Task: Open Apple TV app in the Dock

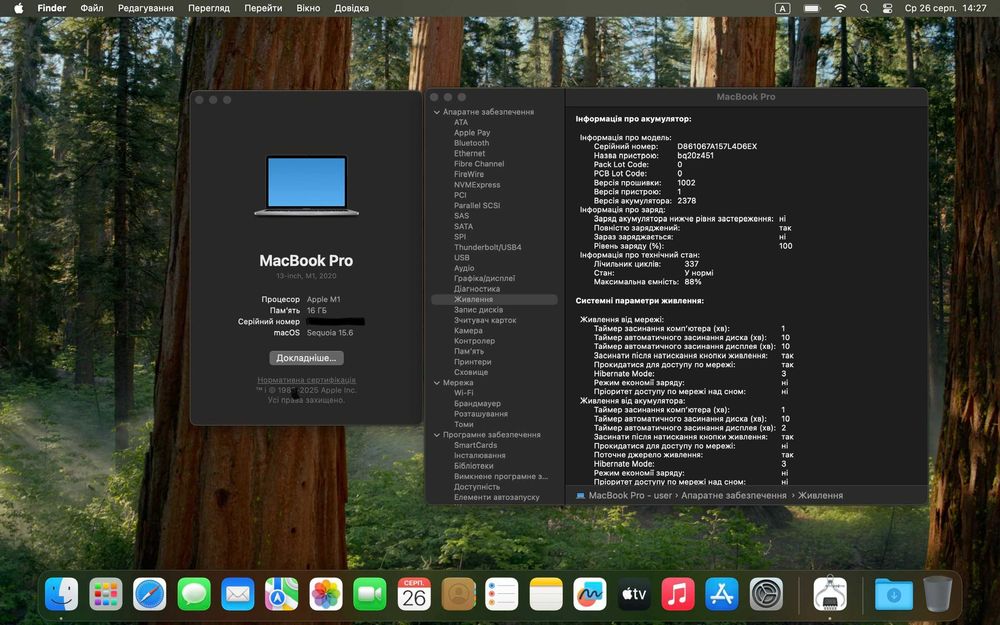Action: (634, 594)
